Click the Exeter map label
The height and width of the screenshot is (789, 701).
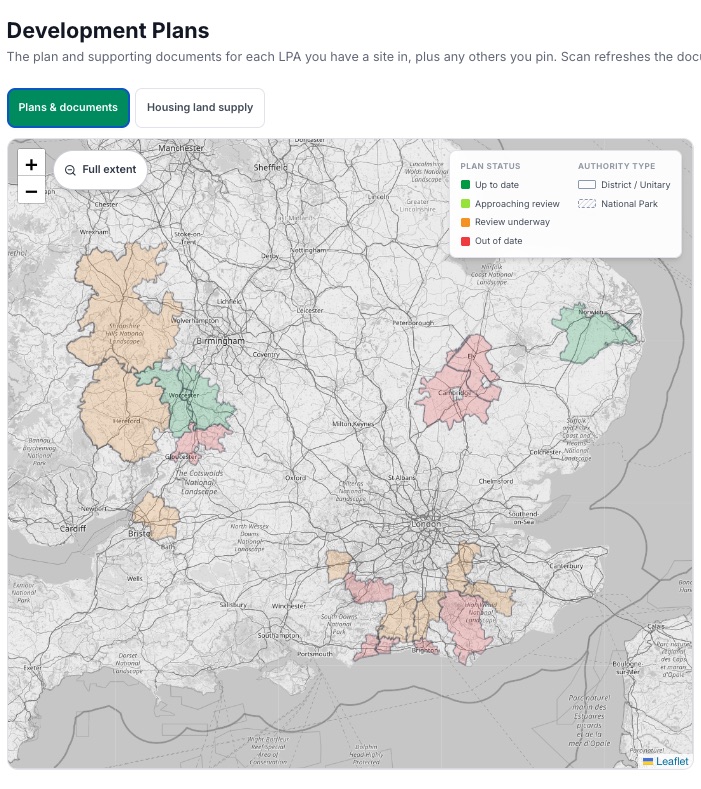33,668
